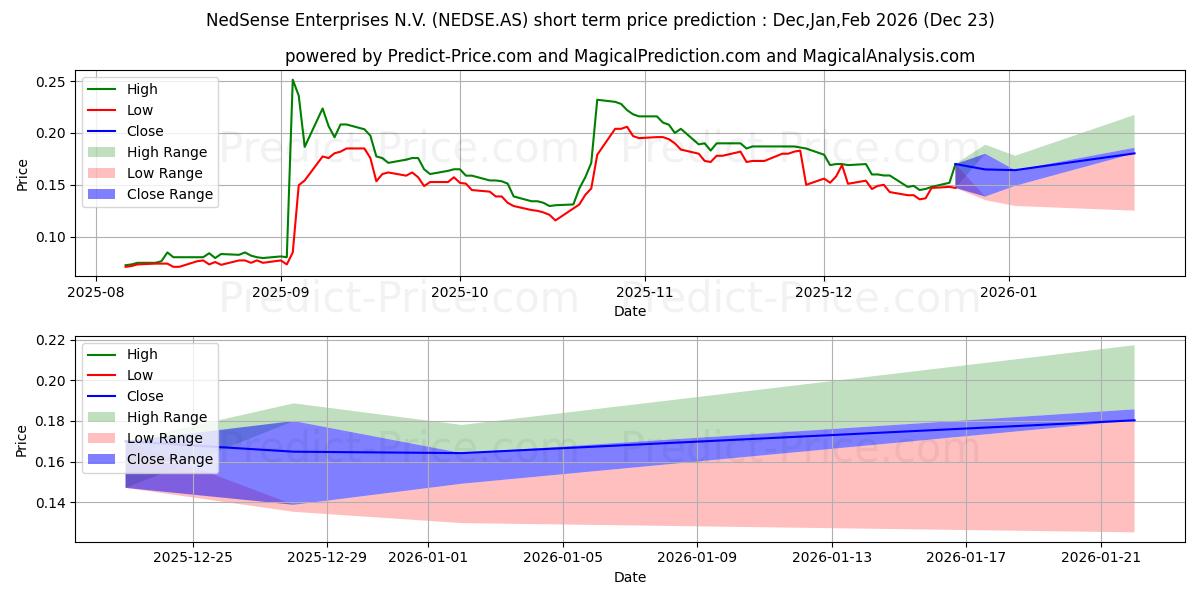Click the High Range swatch in bottom legend

coord(104,417)
